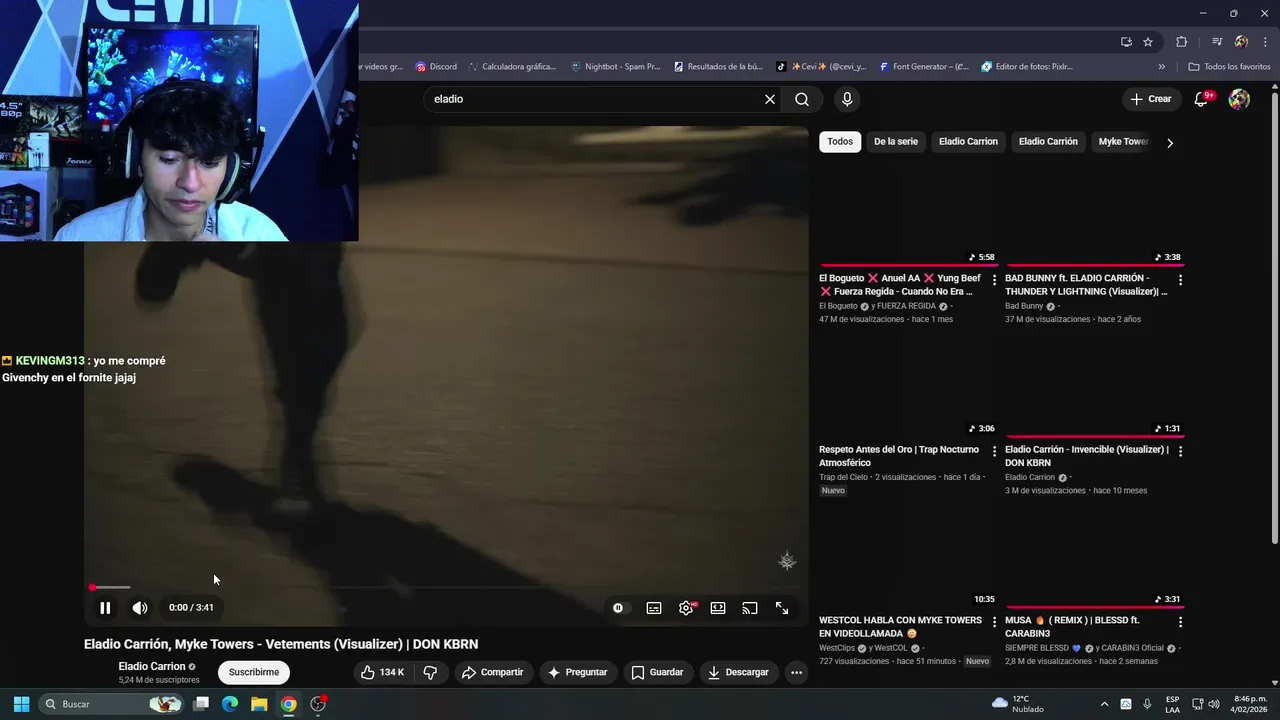
Task: Enter fullscreen on the video player
Action: click(782, 608)
